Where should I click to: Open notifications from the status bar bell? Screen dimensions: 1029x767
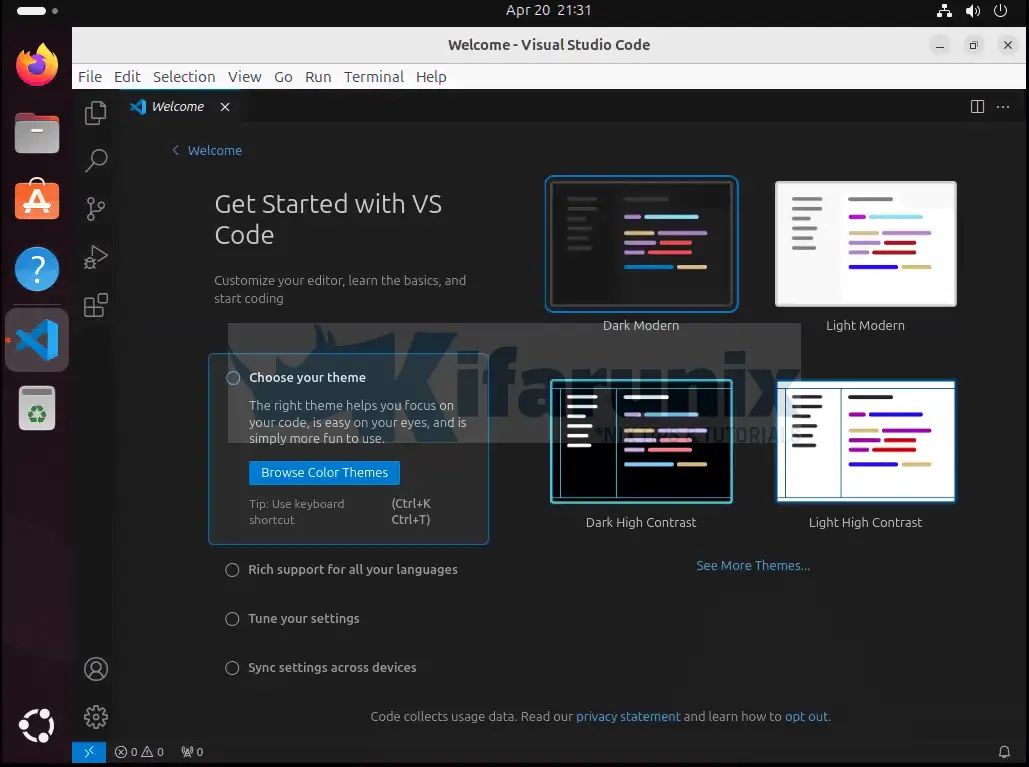point(1004,751)
